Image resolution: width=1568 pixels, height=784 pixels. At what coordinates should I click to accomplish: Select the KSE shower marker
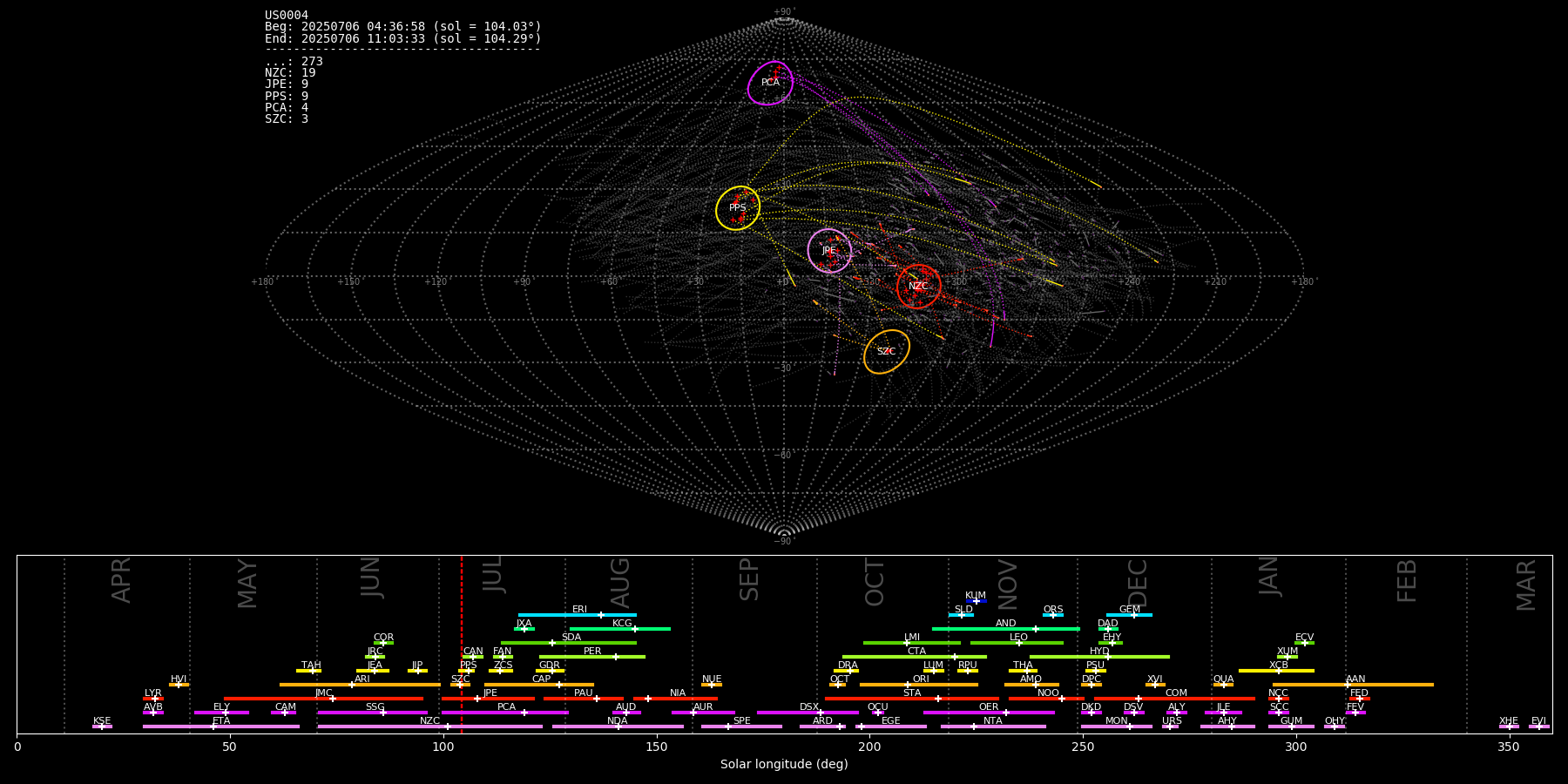(102, 727)
